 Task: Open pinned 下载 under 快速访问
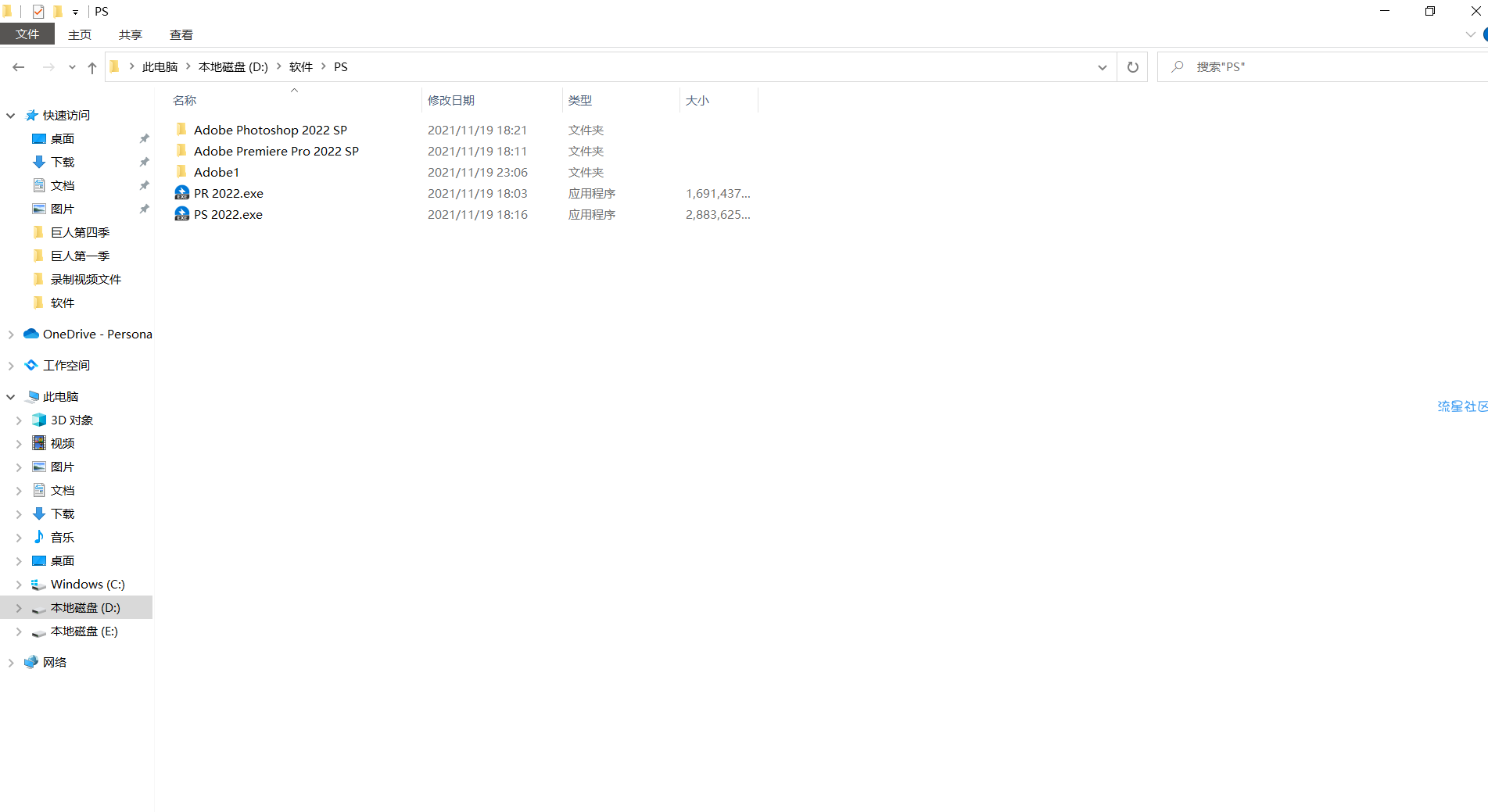(x=63, y=163)
